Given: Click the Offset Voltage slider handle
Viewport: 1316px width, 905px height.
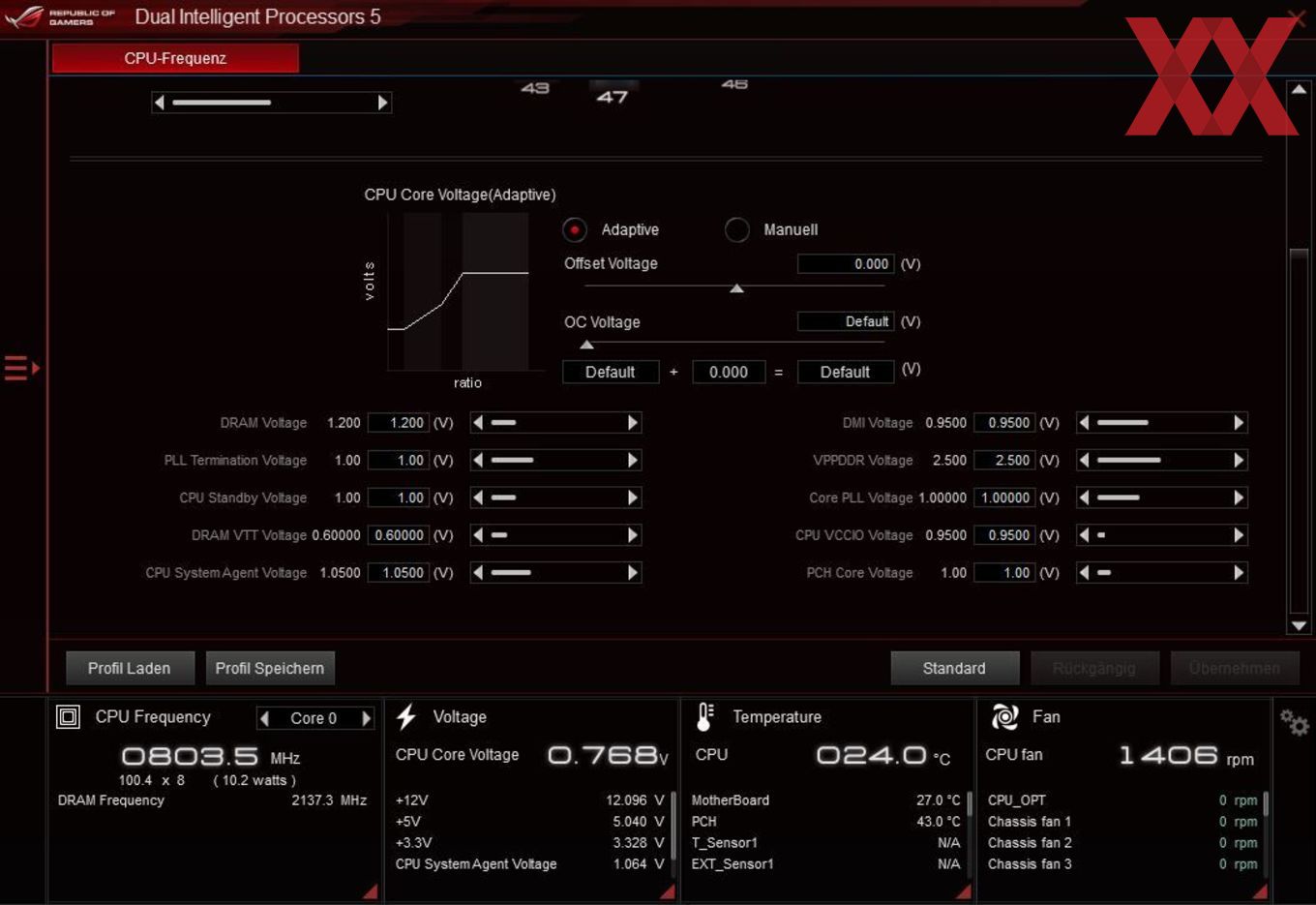Looking at the screenshot, I should pyautogui.click(x=737, y=288).
